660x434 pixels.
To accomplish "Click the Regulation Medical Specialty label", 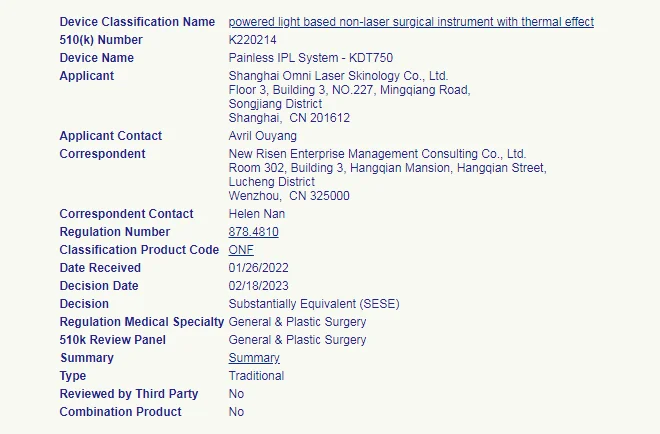I will 142,322.
